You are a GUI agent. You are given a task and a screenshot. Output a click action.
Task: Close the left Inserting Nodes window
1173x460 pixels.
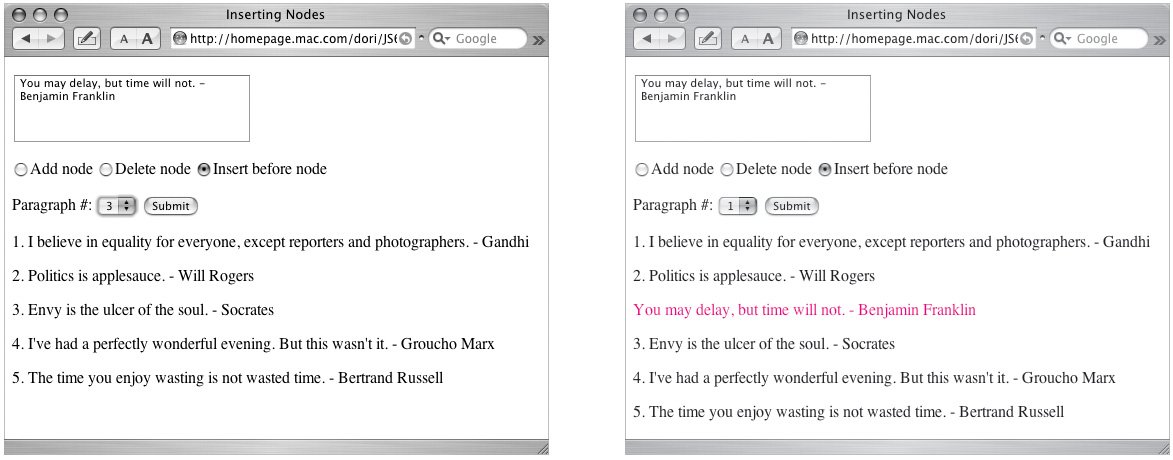click(21, 15)
